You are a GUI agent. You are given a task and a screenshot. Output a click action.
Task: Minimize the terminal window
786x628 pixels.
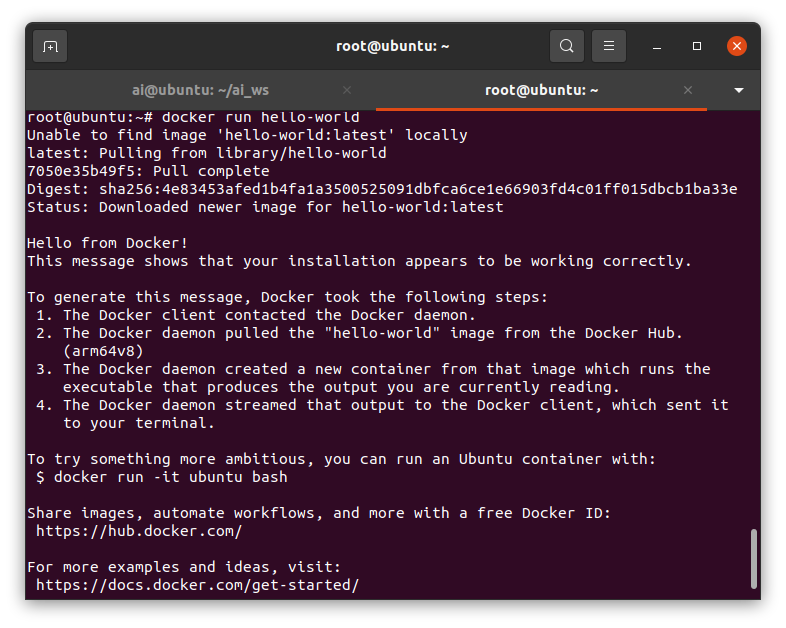[658, 46]
